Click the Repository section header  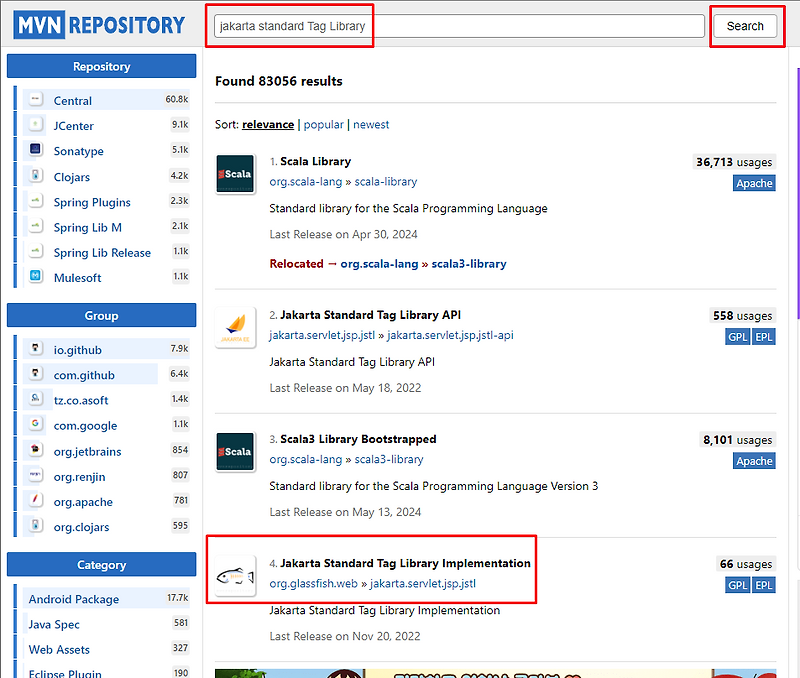coord(102,66)
